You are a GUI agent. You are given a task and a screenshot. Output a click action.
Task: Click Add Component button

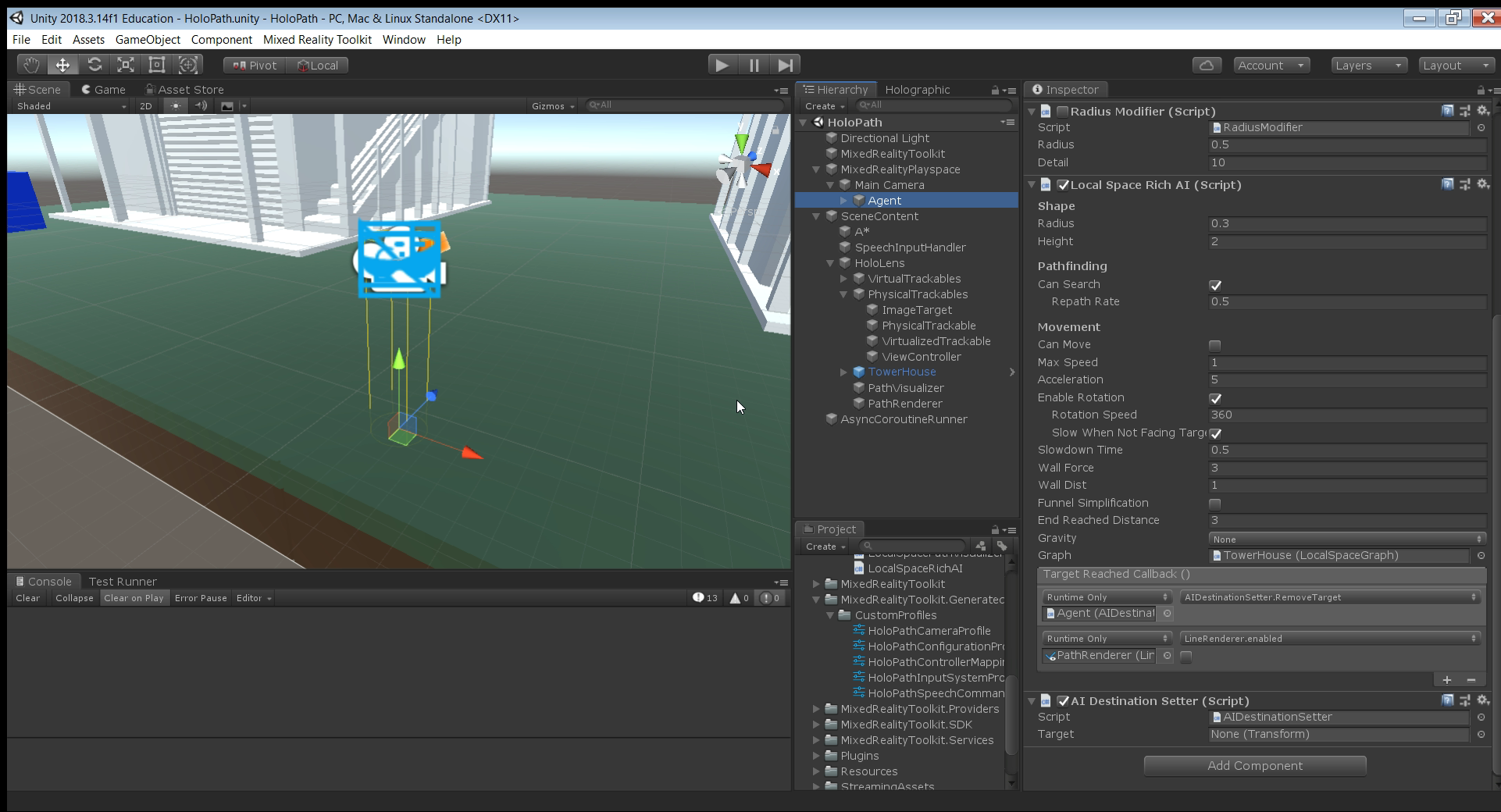[x=1255, y=766]
